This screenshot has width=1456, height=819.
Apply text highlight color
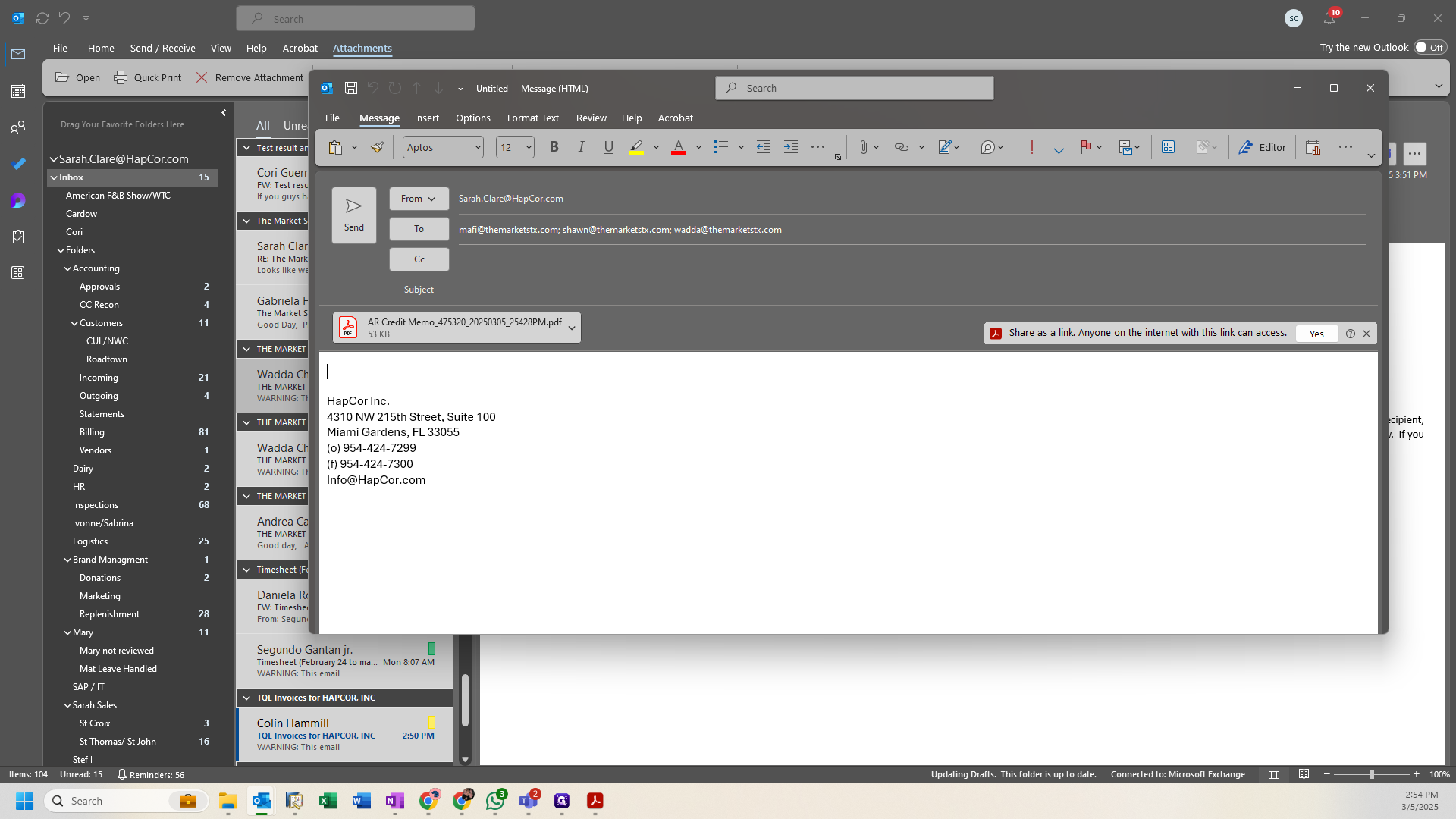pyautogui.click(x=636, y=147)
